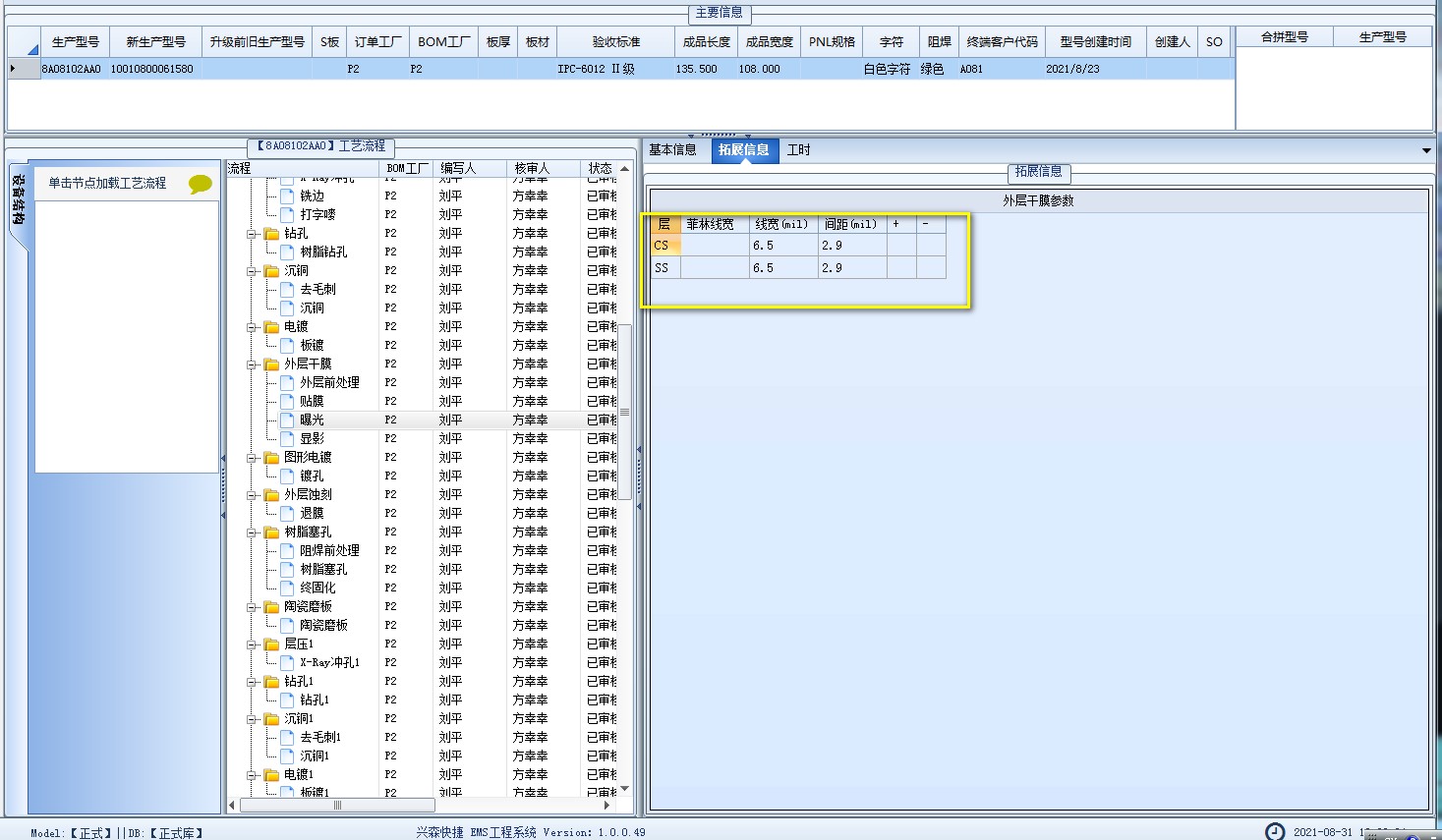Click the 2021/8/23 creation date cell
Image resolution: width=1442 pixels, height=840 pixels.
(x=1095, y=69)
